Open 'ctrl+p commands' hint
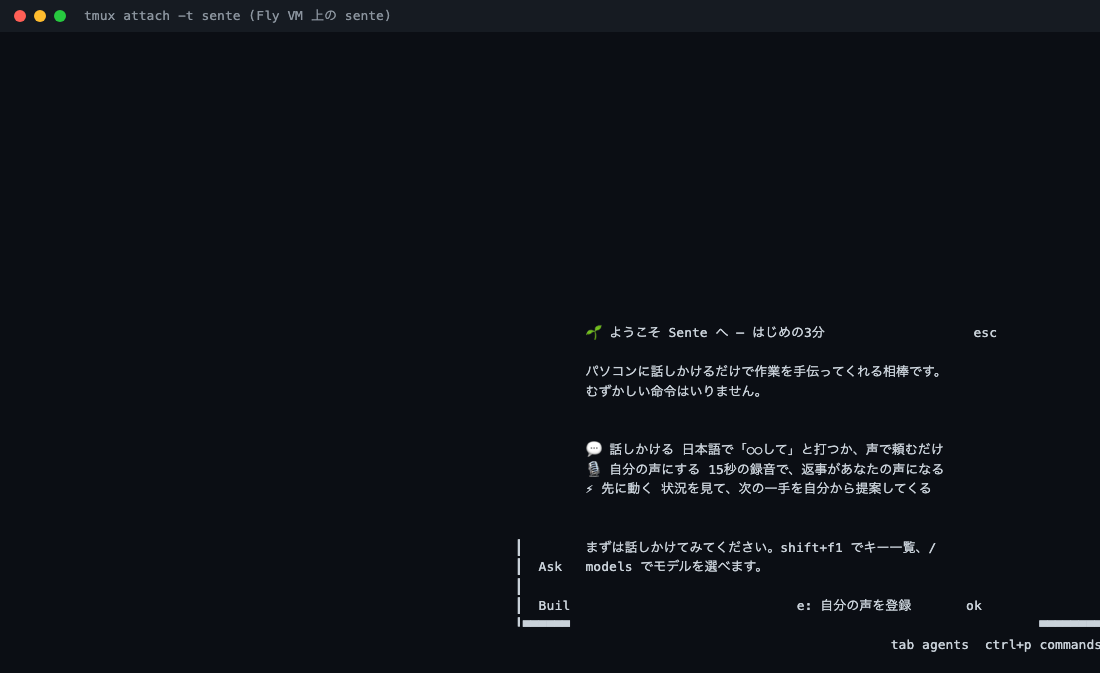 coord(1042,644)
